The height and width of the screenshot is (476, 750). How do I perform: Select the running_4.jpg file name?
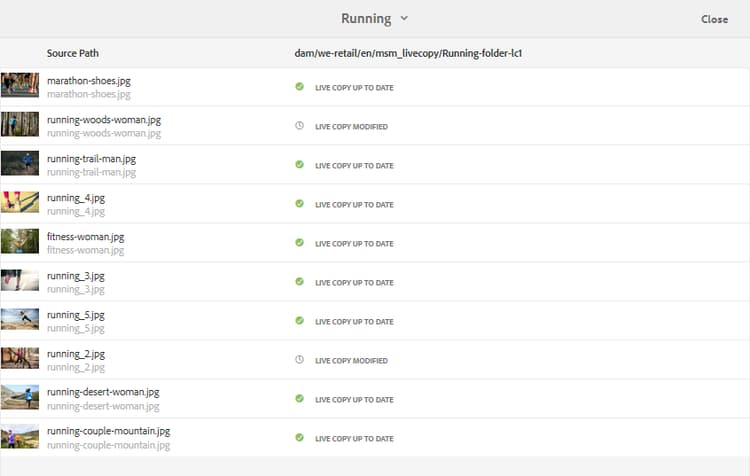point(76,198)
